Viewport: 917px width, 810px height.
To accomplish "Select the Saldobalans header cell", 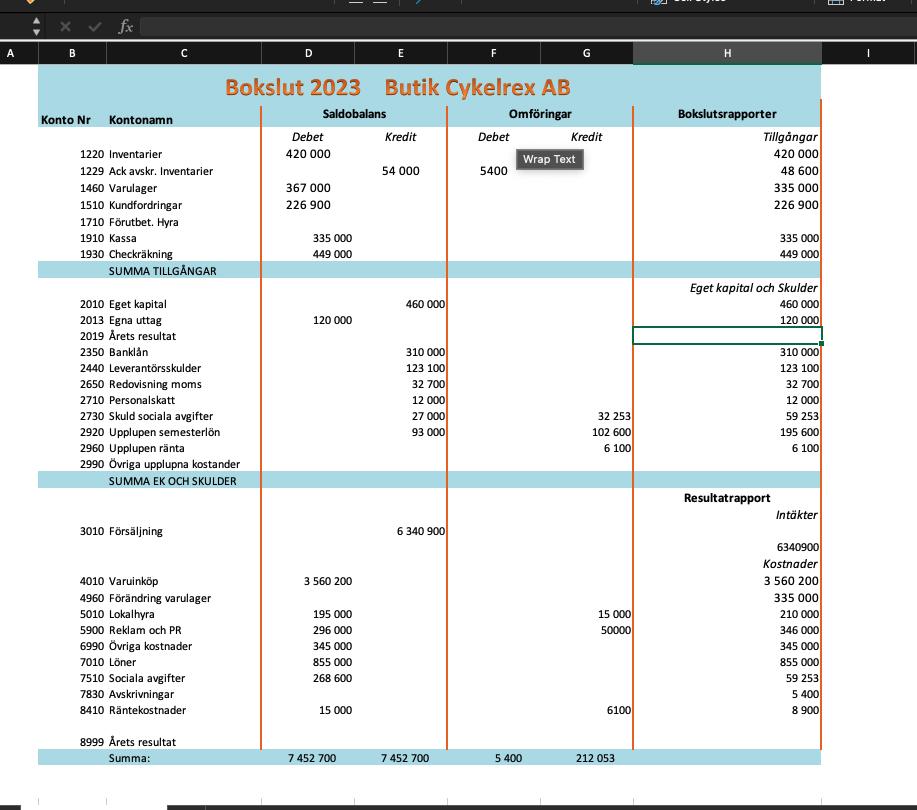I will pyautogui.click(x=354, y=114).
